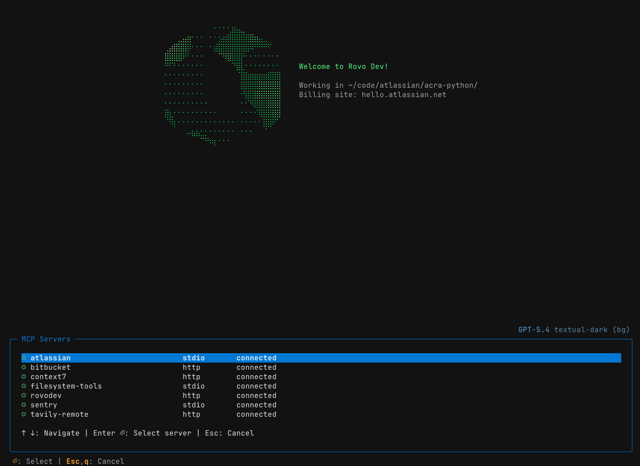Viewport: 640px width, 466px height.
Task: Click connected status of atlassian
Action: click(x=256, y=358)
